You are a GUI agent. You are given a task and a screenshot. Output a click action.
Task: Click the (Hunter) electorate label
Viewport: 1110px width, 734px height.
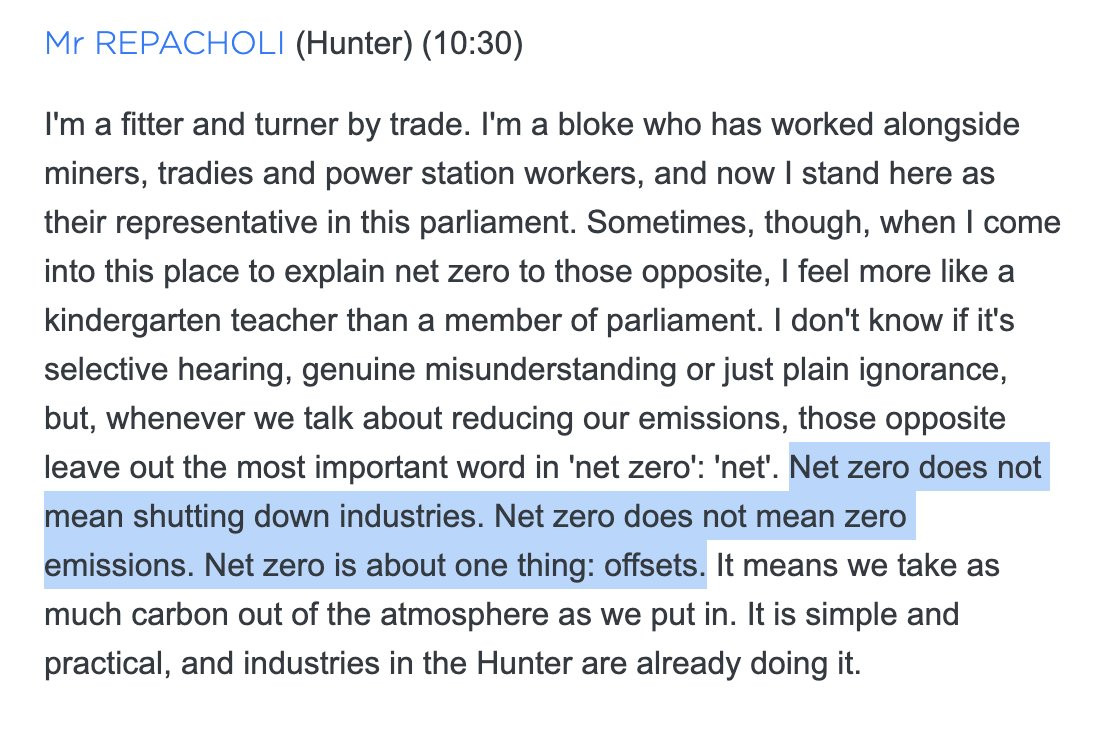[x=354, y=44]
